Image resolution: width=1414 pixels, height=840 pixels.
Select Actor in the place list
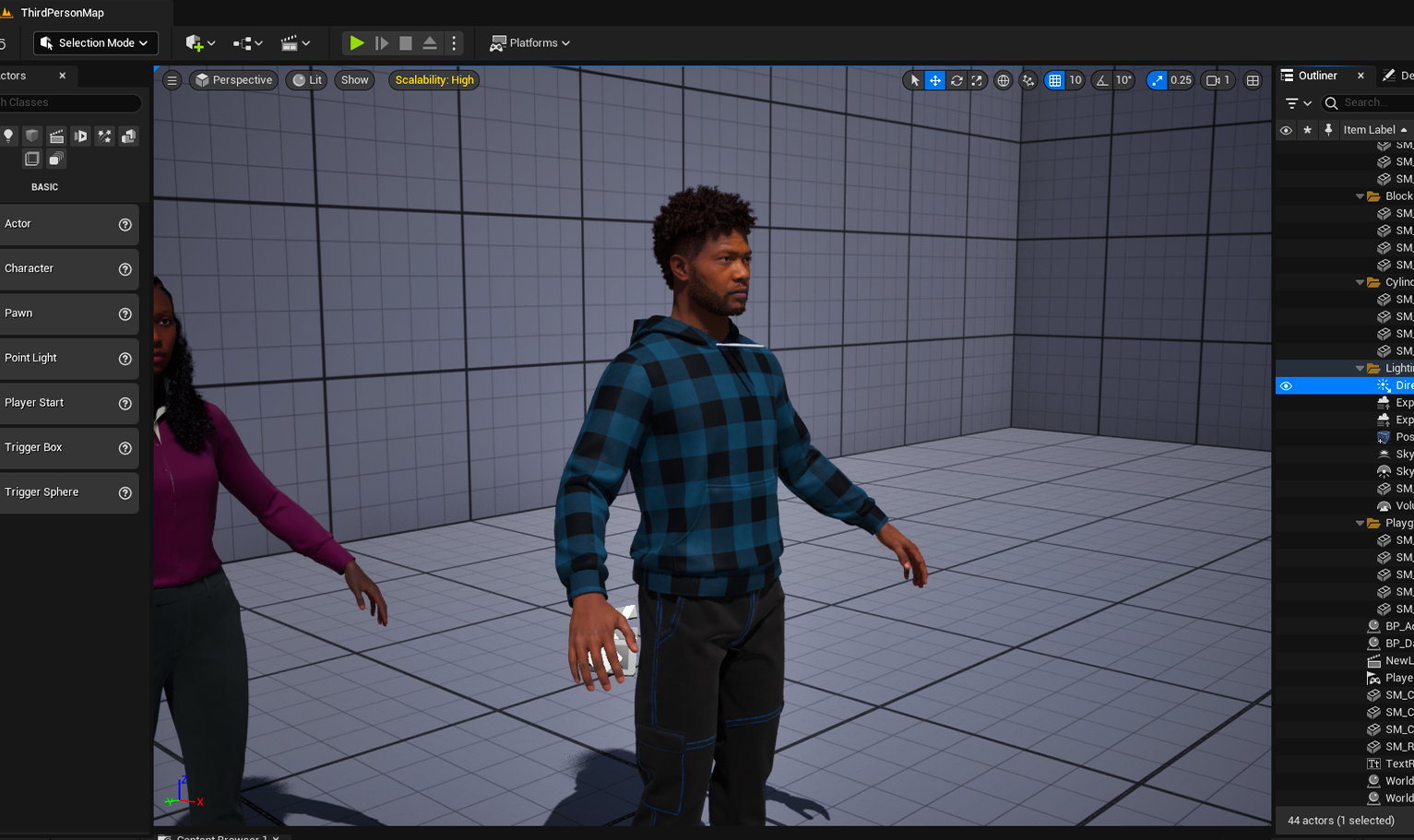[x=69, y=224]
